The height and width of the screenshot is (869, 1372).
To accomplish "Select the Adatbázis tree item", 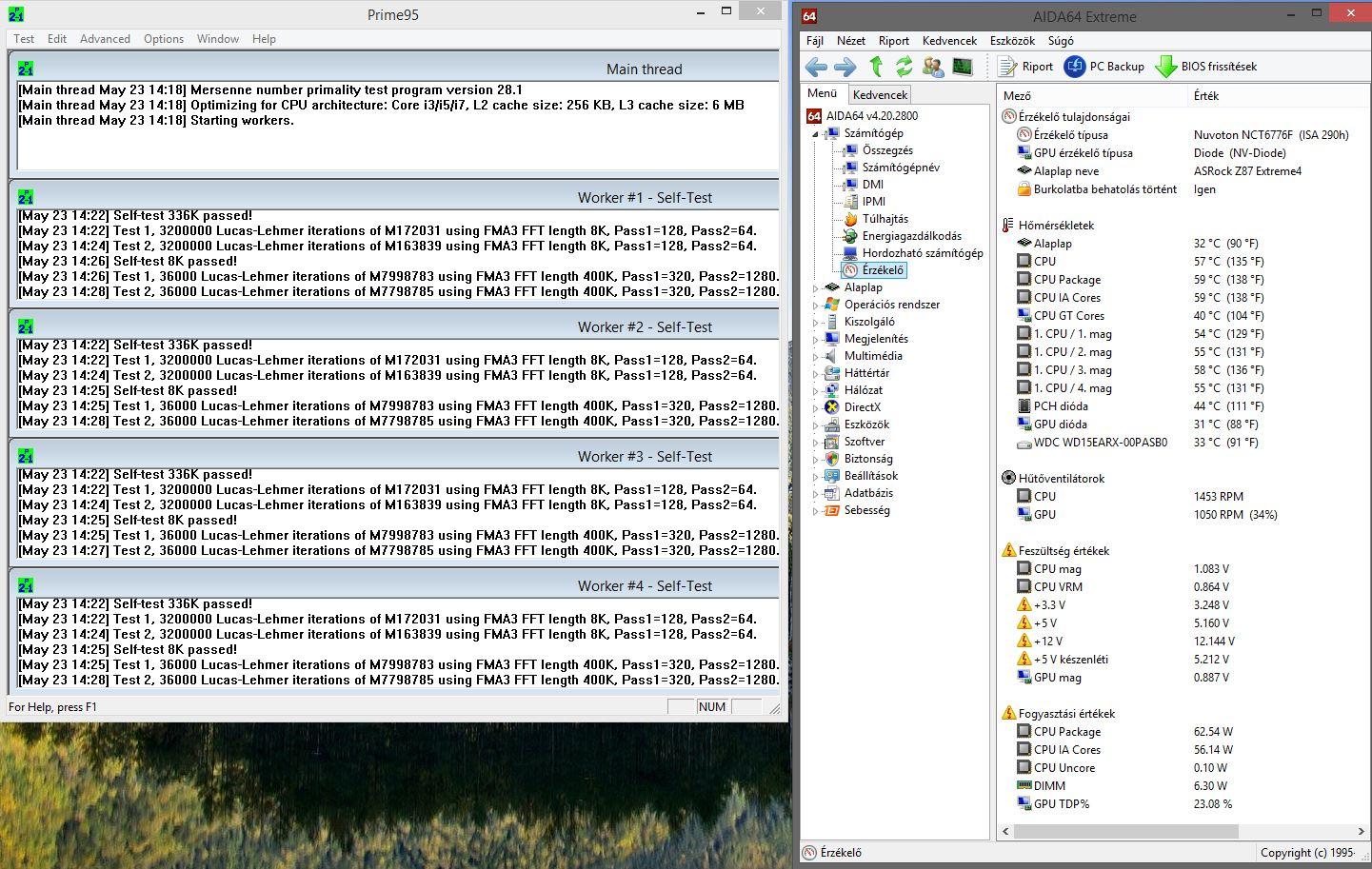I will pos(868,493).
